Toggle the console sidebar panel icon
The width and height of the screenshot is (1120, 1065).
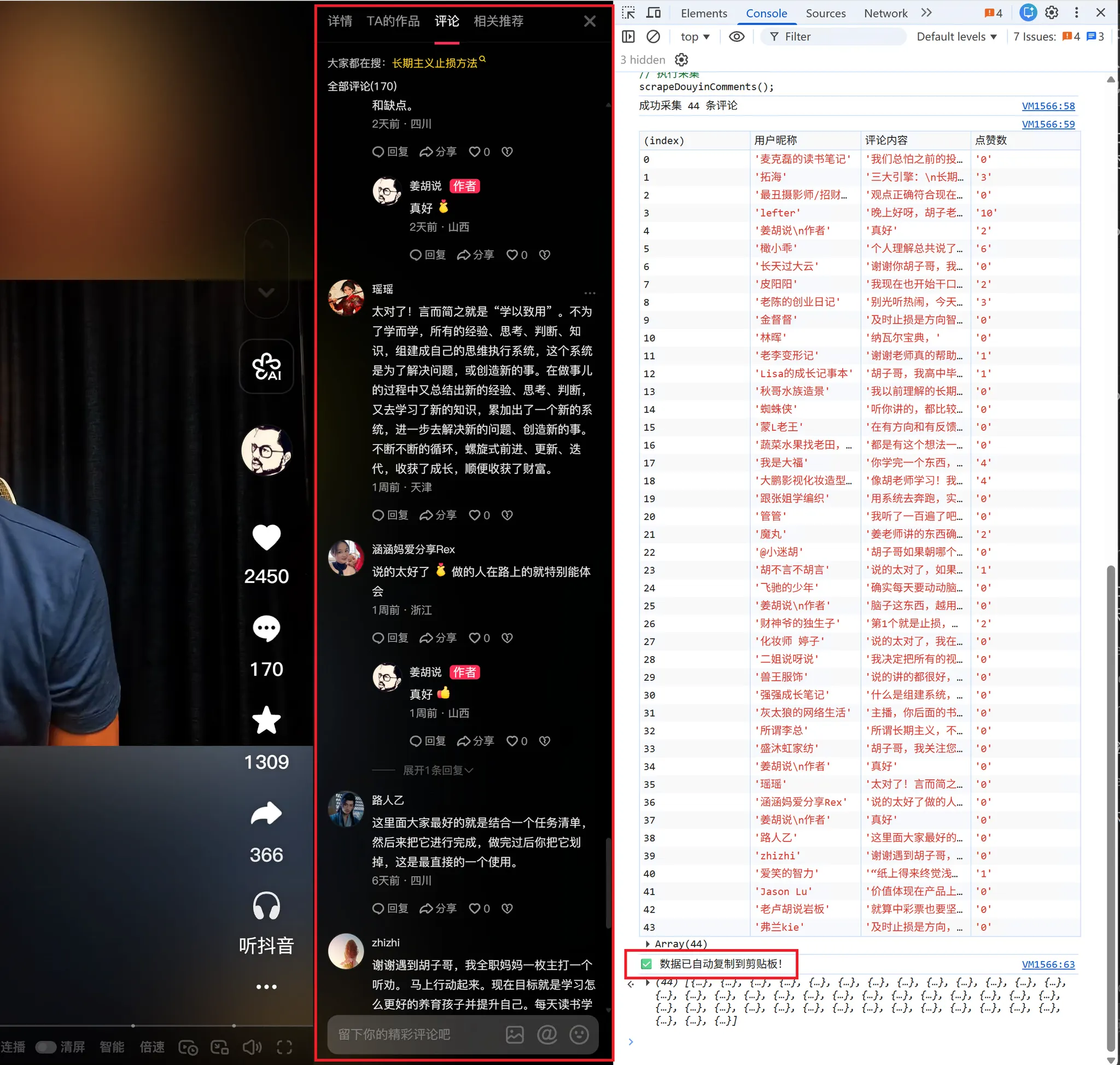tap(628, 37)
